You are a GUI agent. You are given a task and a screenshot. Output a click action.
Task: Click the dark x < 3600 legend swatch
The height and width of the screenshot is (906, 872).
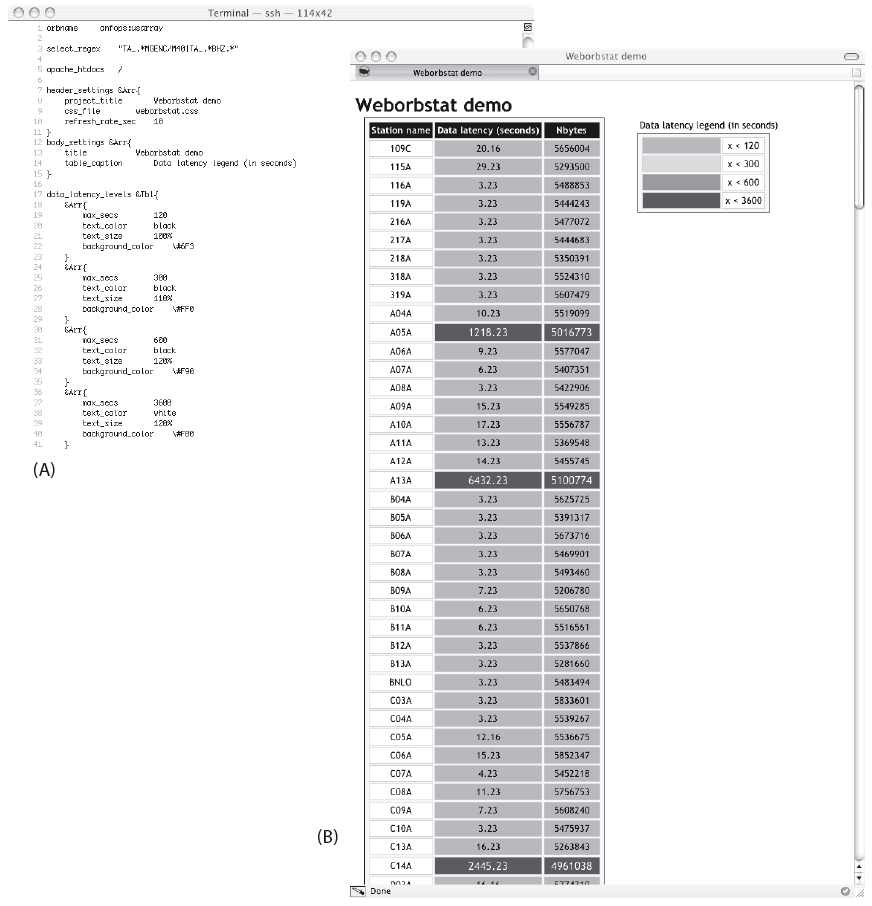pos(681,200)
